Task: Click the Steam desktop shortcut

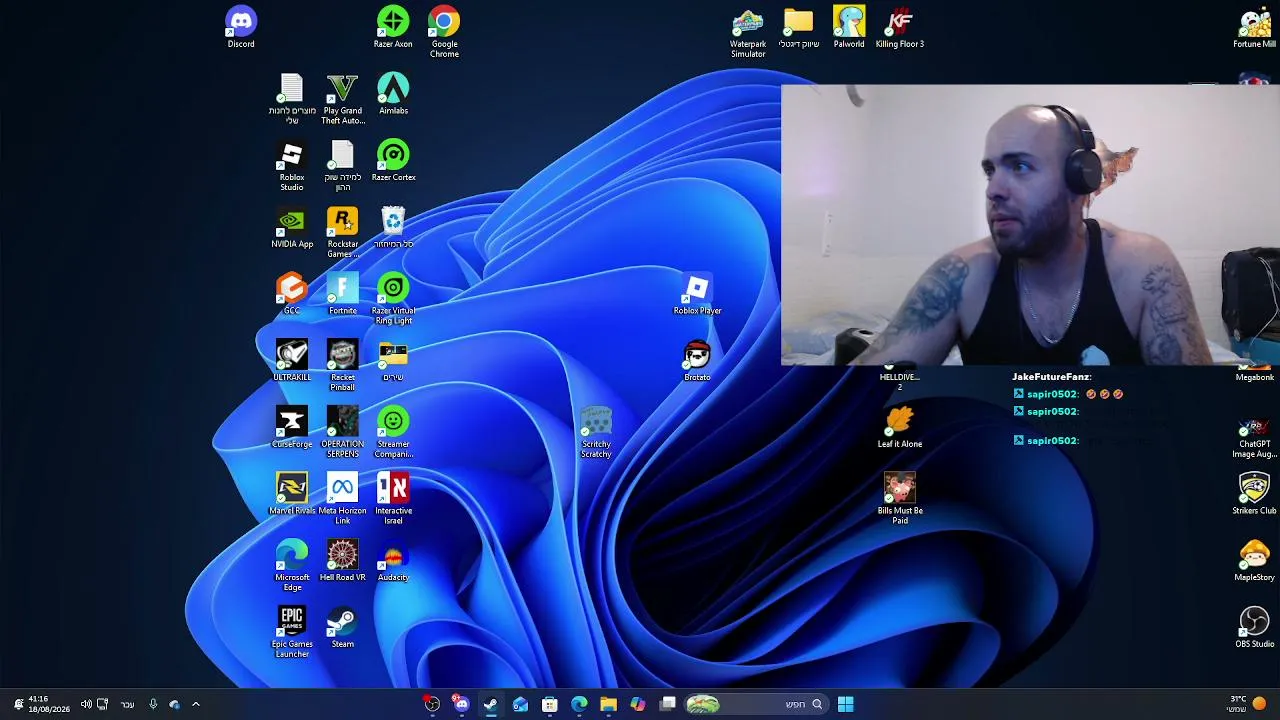Action: click(342, 627)
